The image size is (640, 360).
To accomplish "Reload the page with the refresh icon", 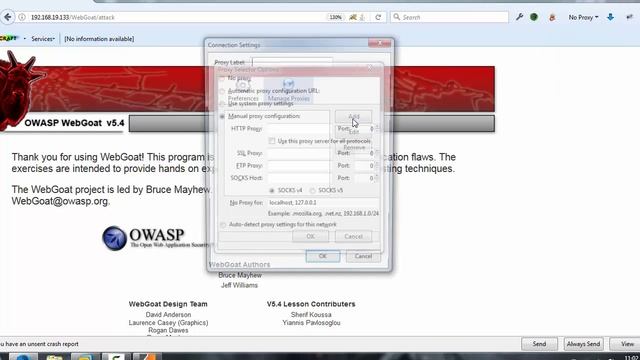I will pyautogui.click(x=378, y=17).
